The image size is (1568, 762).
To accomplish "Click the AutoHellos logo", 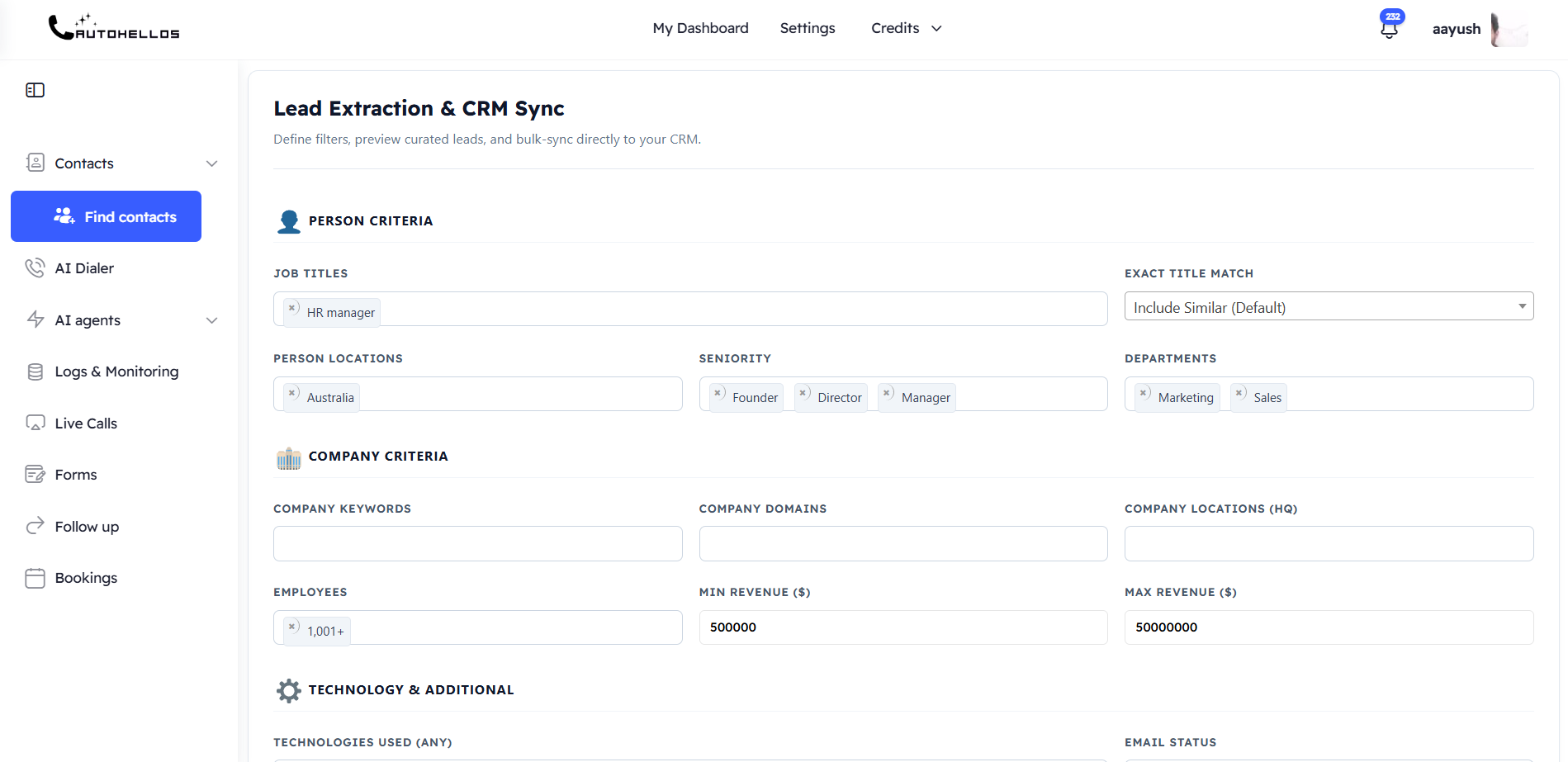I will 114,27.
